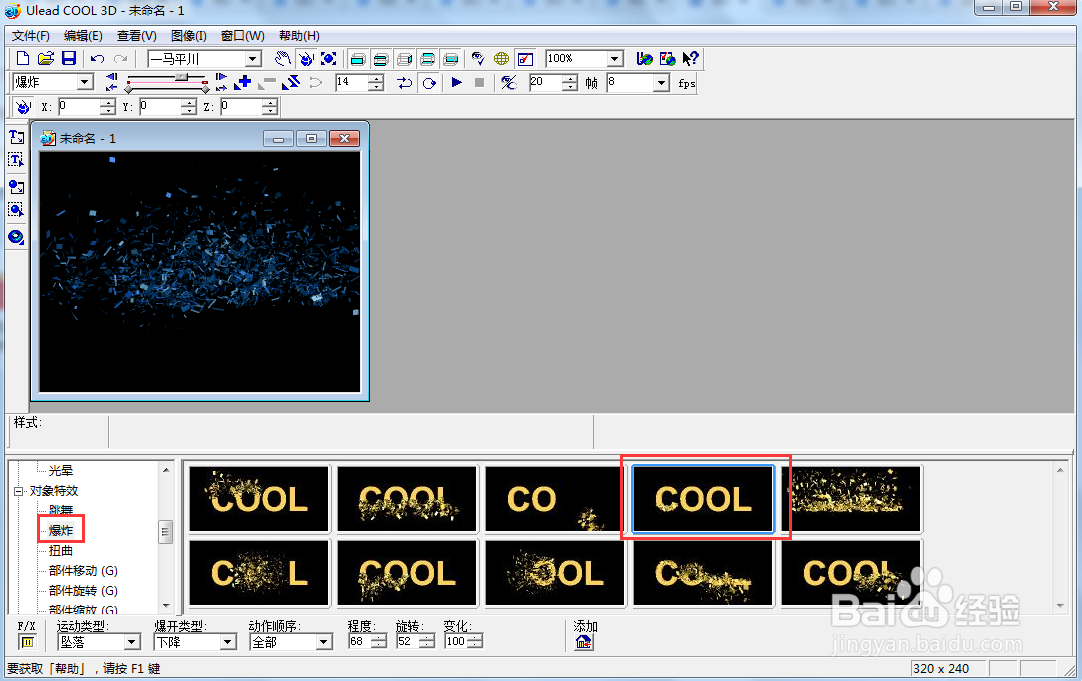Click the edit text tool

tap(17, 160)
